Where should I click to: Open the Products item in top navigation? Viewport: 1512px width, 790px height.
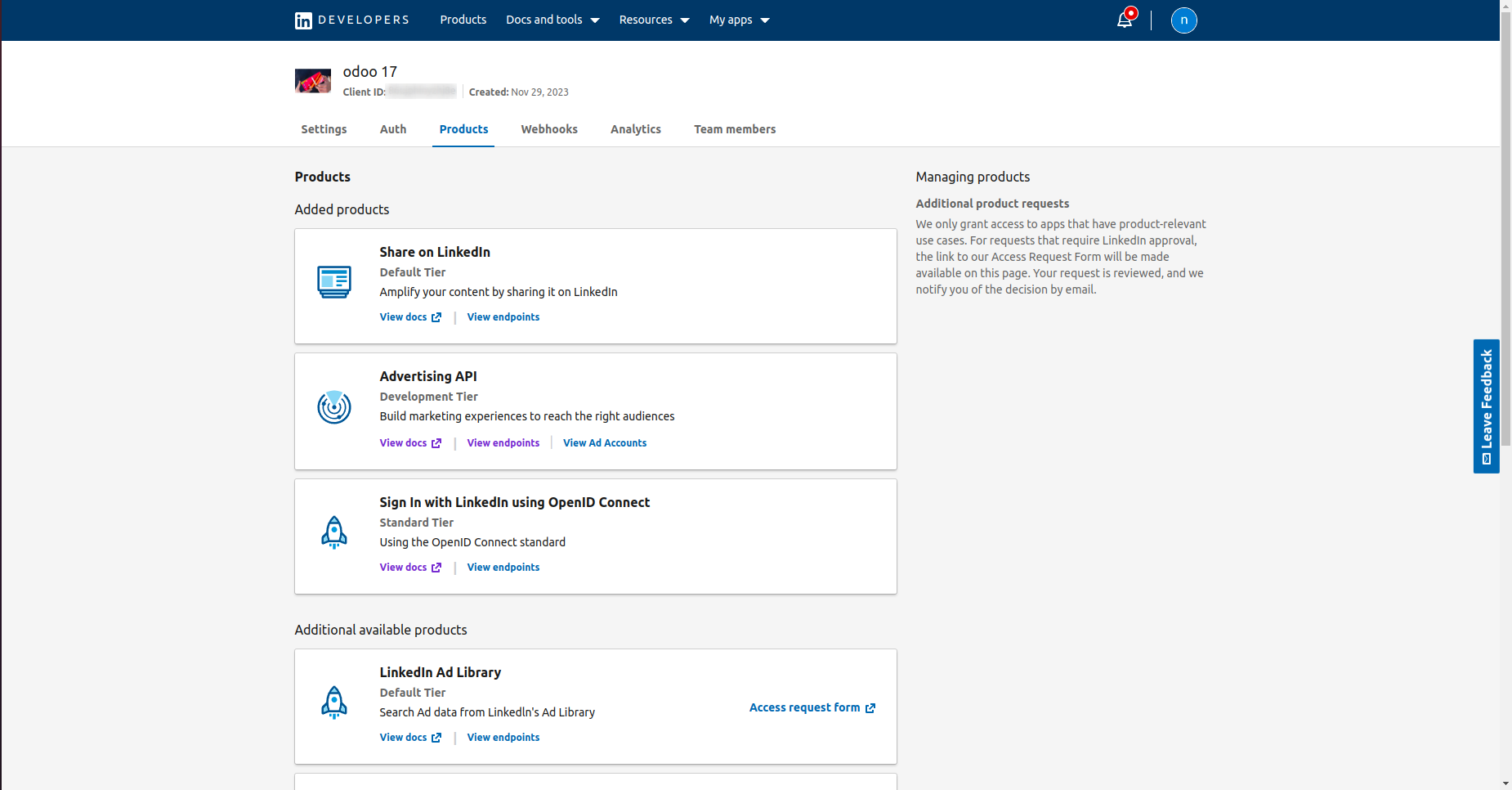pyautogui.click(x=463, y=20)
